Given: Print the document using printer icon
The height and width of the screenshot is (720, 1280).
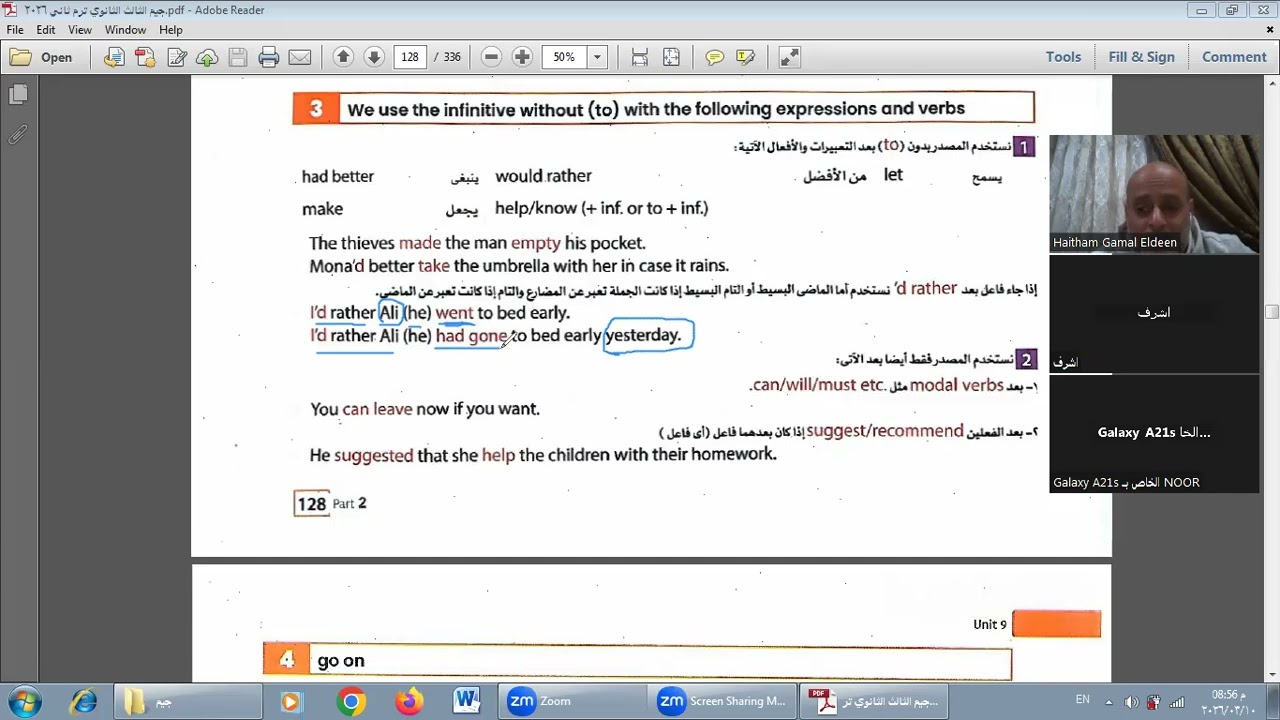Looking at the screenshot, I should 269,57.
